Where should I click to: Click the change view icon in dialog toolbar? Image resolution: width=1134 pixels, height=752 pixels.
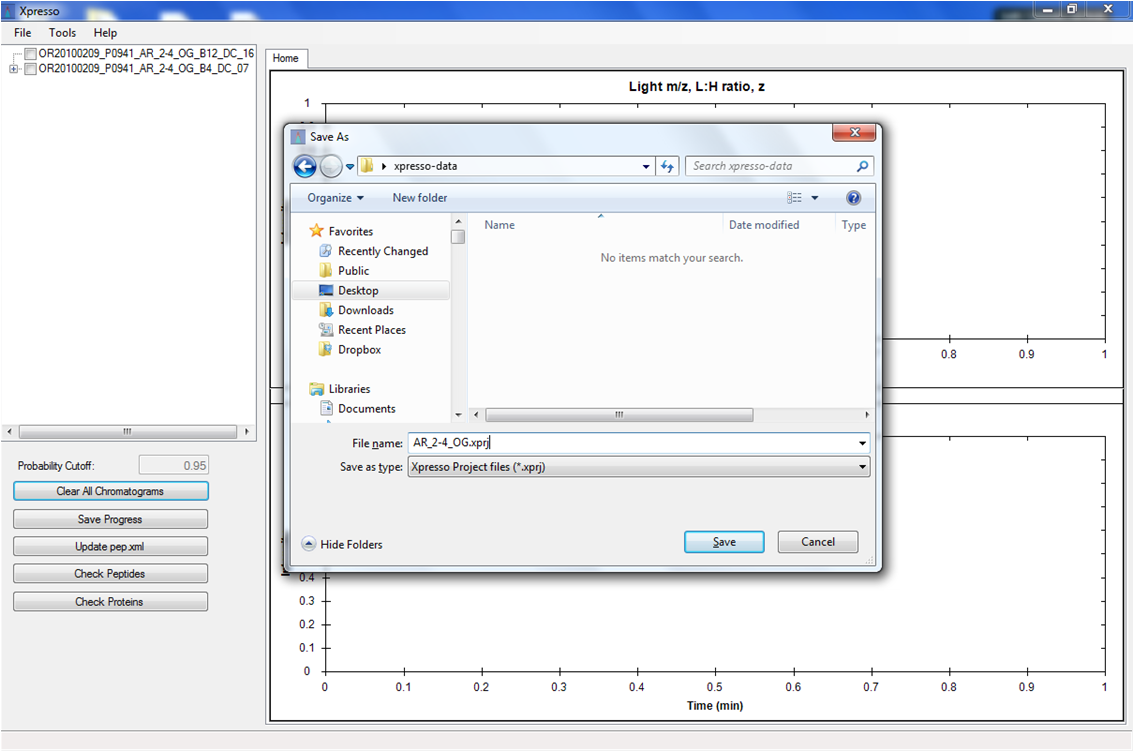coord(794,198)
